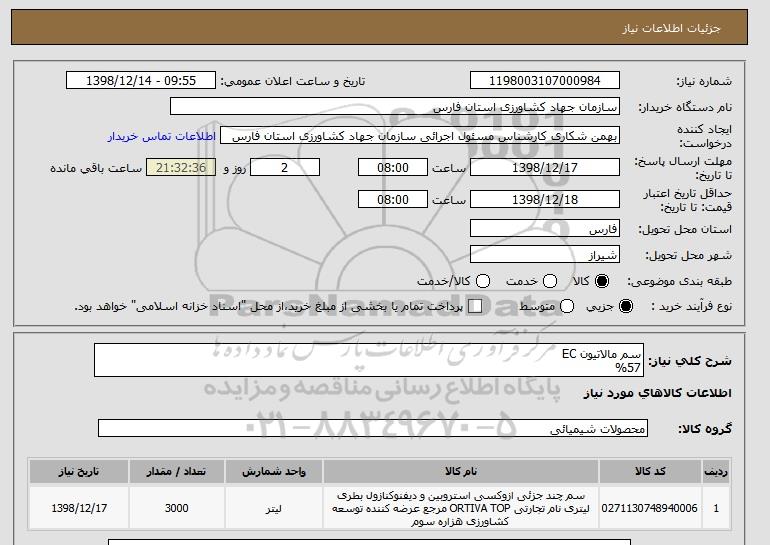Screen dimensions: 770x545
Task: Click the response deadline time 08:00 field
Action: (x=393, y=167)
